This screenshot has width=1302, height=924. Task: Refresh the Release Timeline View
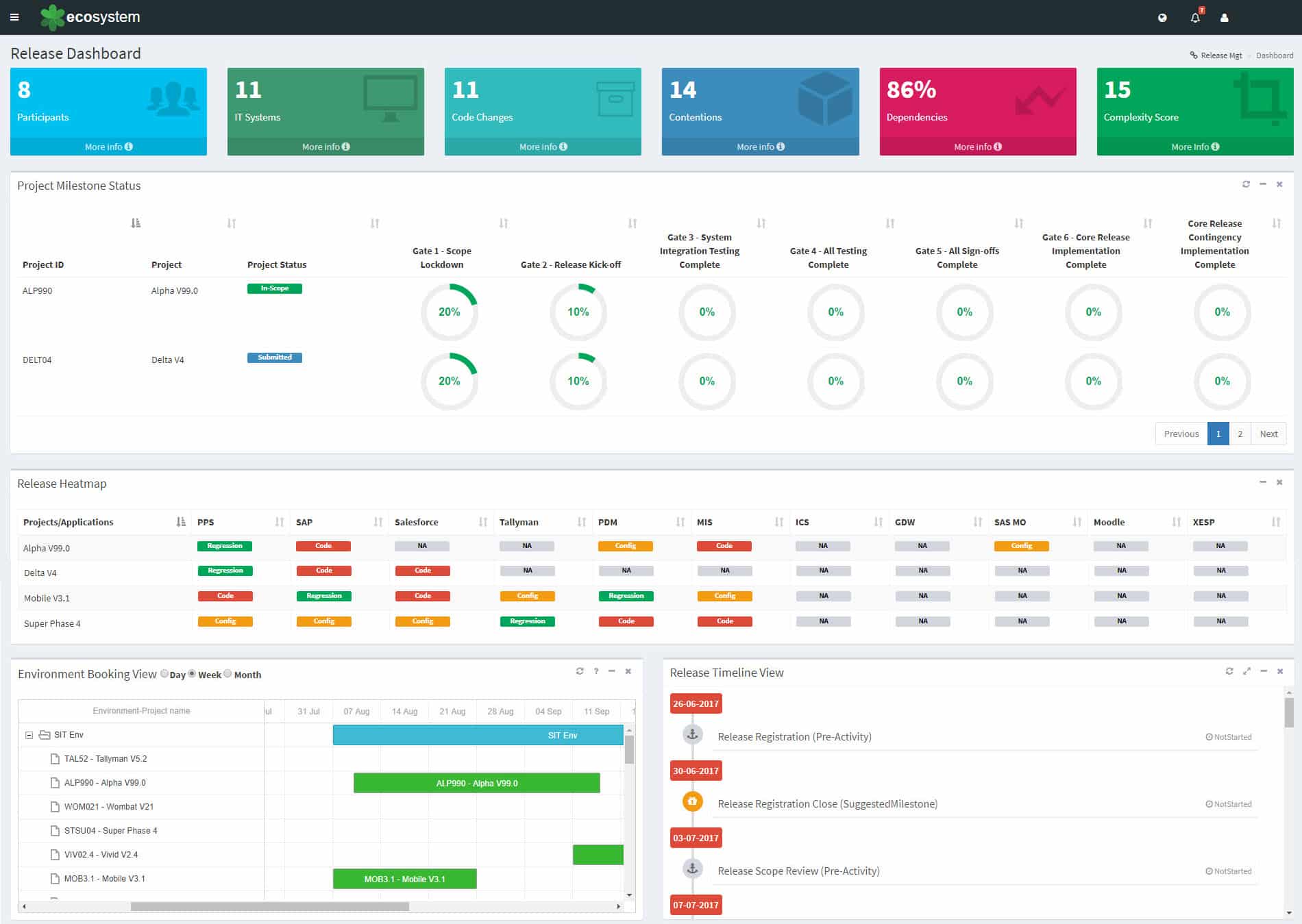click(x=1229, y=671)
